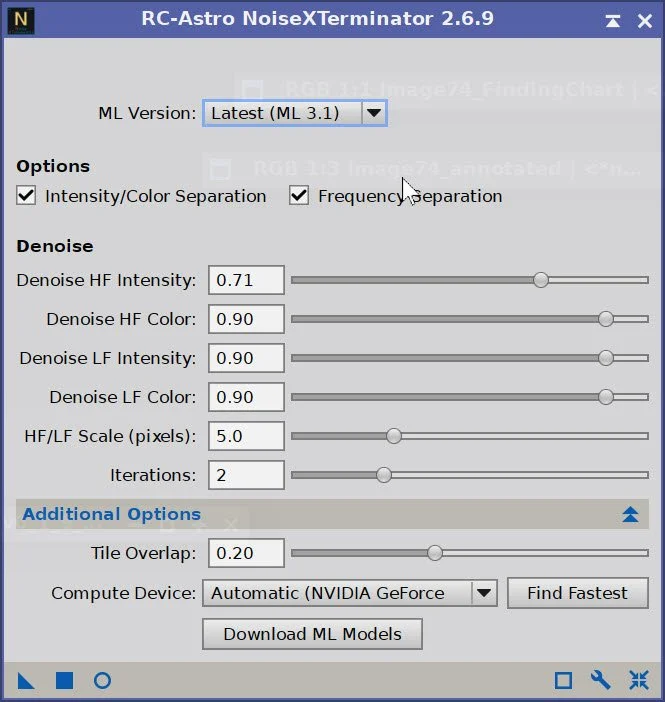This screenshot has height=702, width=665.
Task: Click the Denoise LF Color value field
Action: (246, 397)
